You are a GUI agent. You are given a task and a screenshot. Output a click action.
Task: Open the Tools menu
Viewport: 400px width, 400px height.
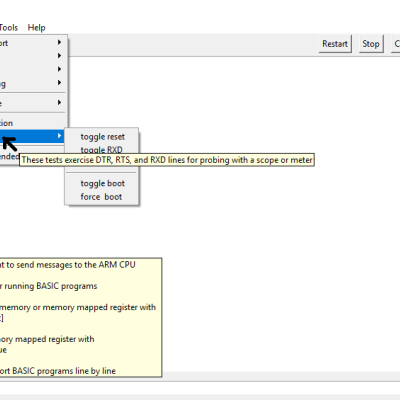(9, 28)
